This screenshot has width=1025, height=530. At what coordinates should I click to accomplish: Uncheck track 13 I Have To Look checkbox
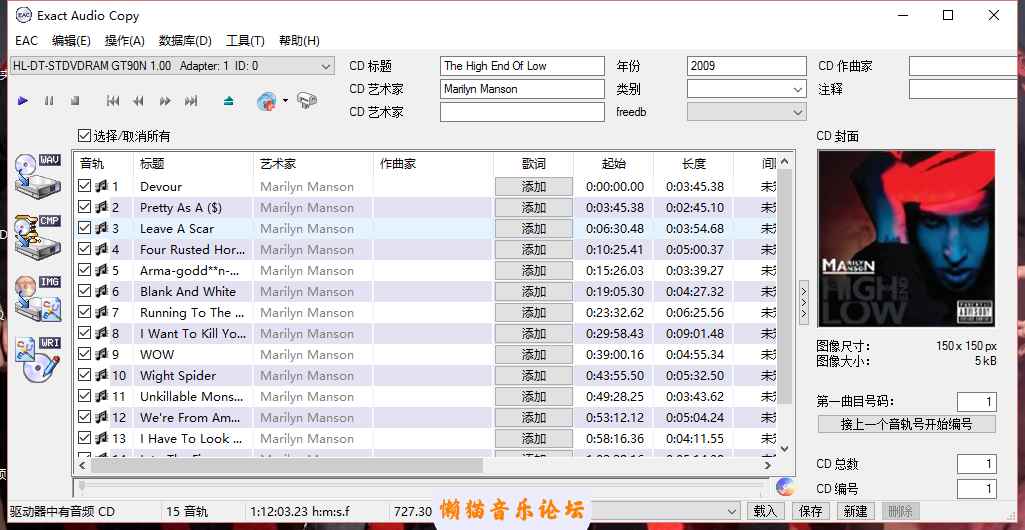[84, 438]
